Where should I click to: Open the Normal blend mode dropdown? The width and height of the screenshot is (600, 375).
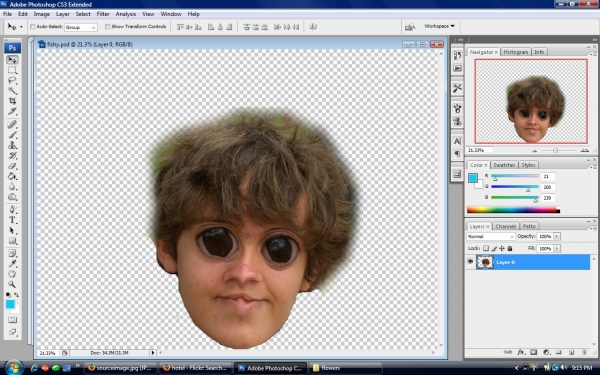[491, 236]
